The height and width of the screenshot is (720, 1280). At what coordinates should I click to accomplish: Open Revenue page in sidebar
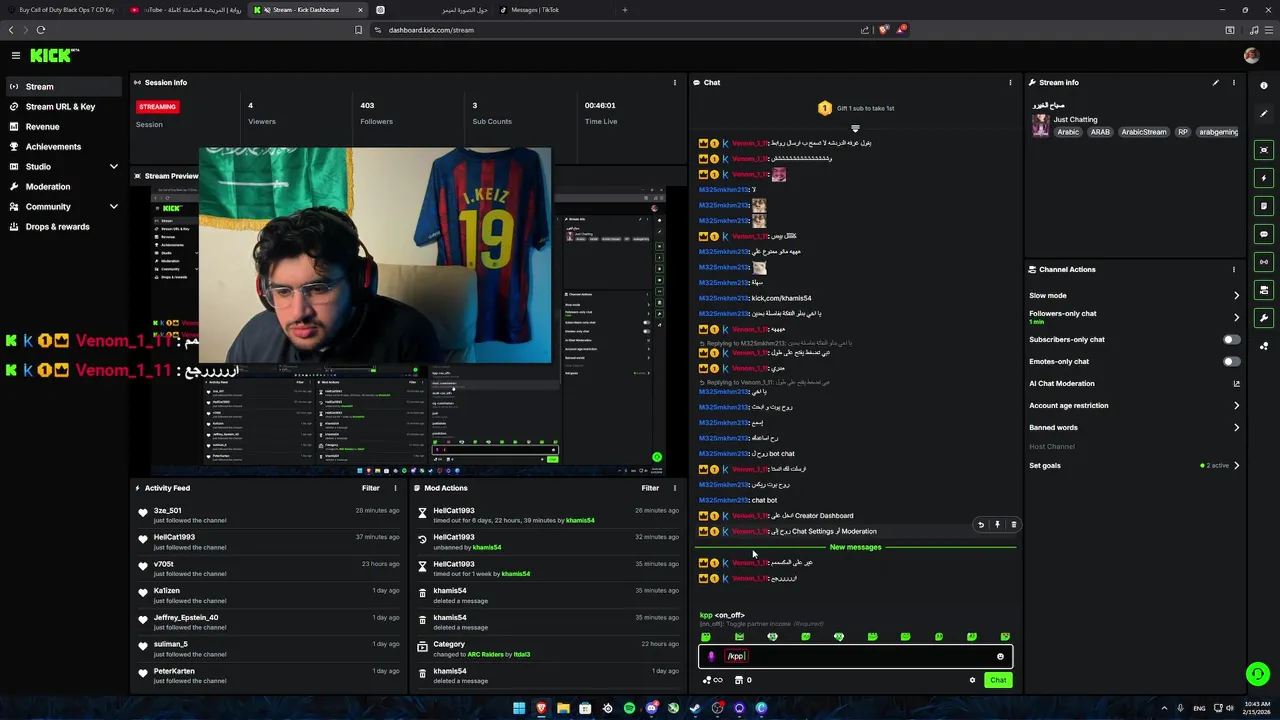click(65, 127)
